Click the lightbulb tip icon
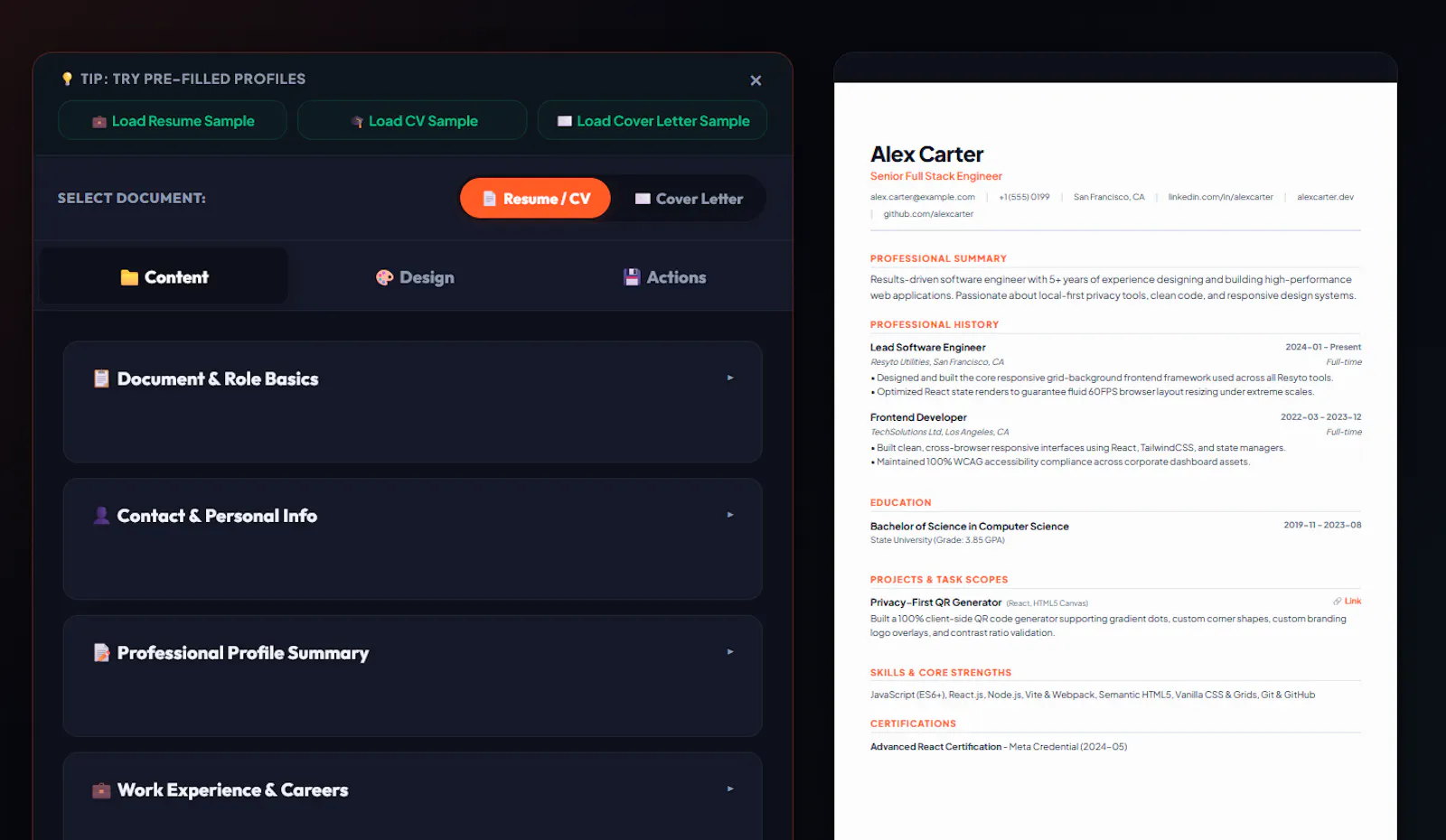1446x840 pixels. tap(67, 79)
